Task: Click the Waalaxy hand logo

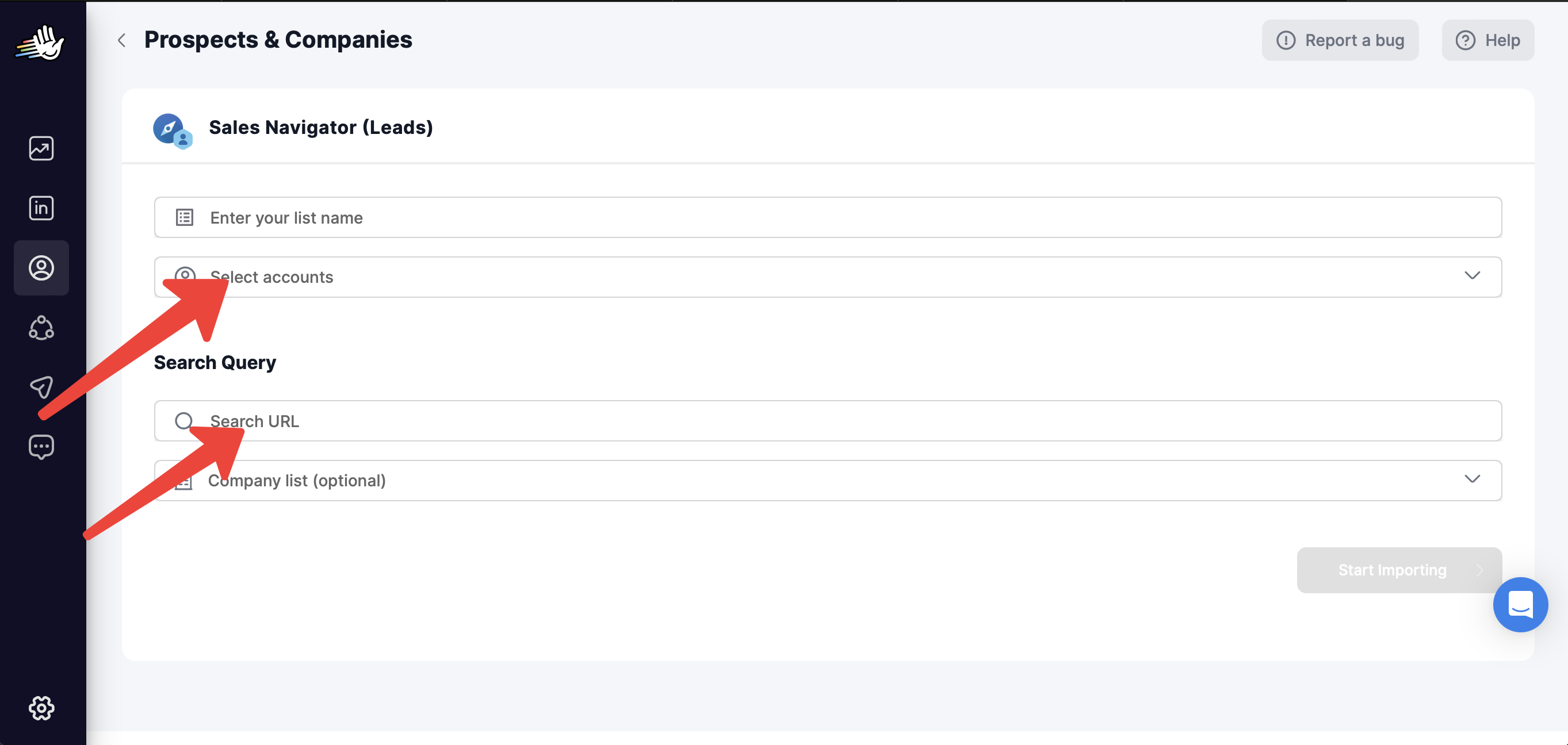Action: coord(40,43)
